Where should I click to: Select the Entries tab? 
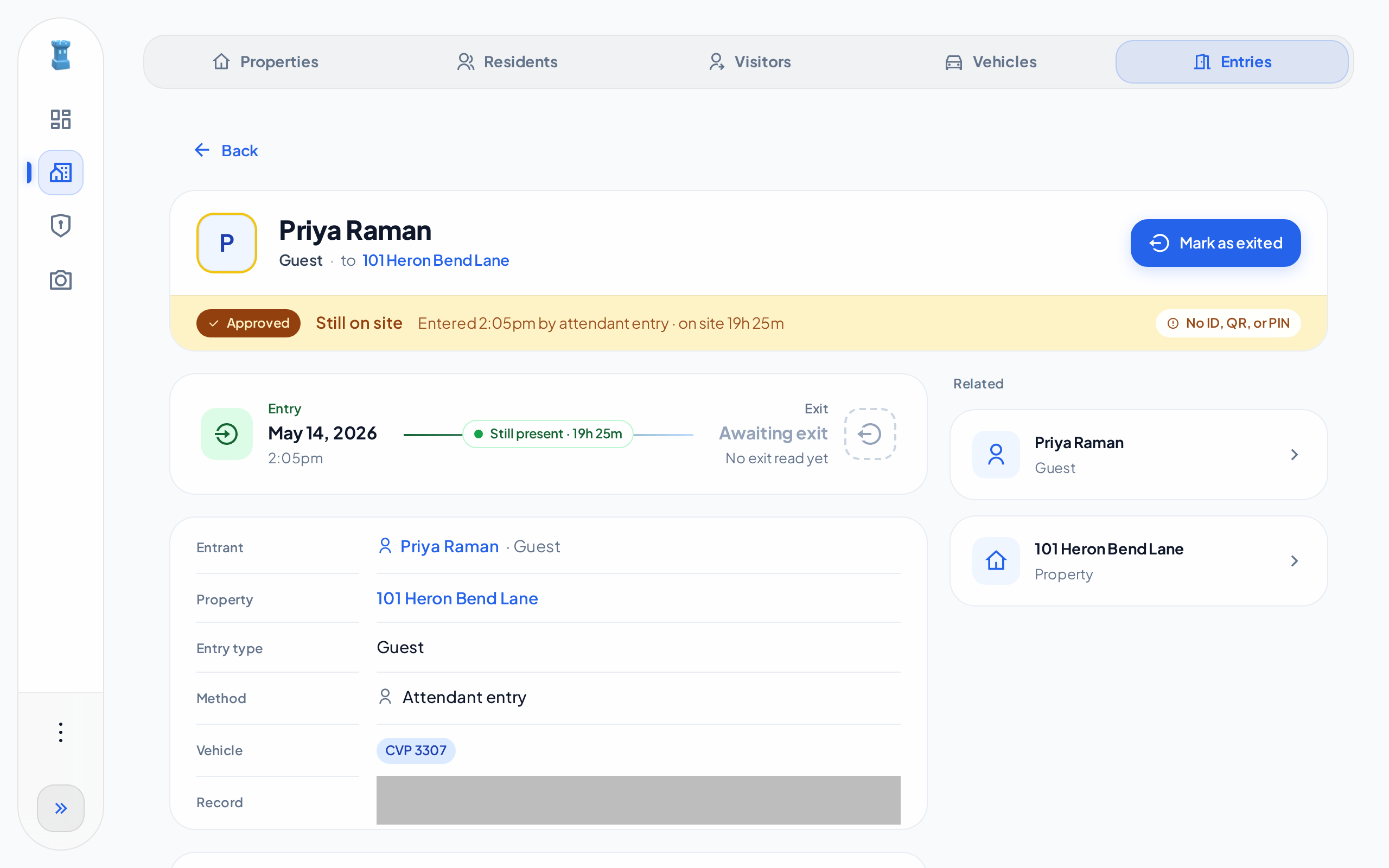pyautogui.click(x=1232, y=62)
